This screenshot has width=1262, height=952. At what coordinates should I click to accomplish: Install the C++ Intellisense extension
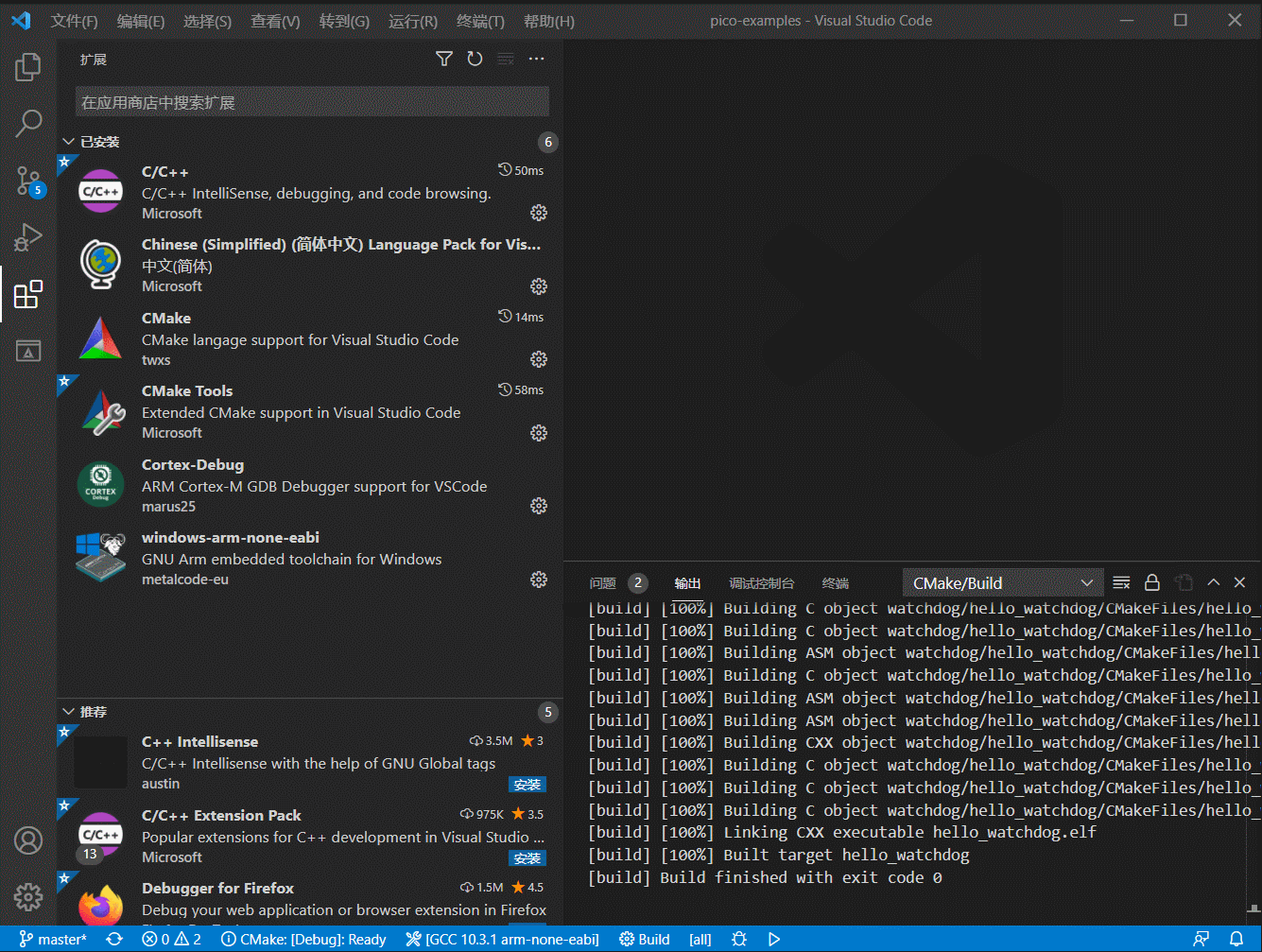click(x=527, y=785)
